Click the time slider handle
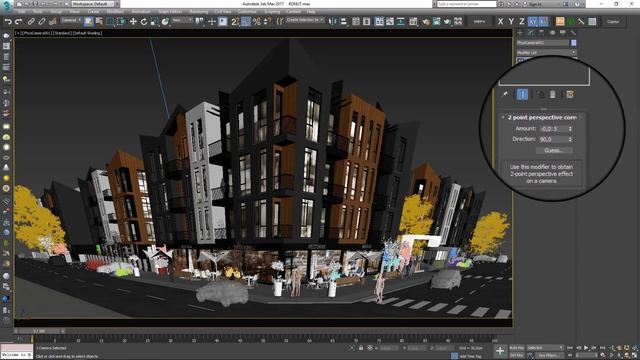The height and width of the screenshot is (360, 640). point(39,331)
